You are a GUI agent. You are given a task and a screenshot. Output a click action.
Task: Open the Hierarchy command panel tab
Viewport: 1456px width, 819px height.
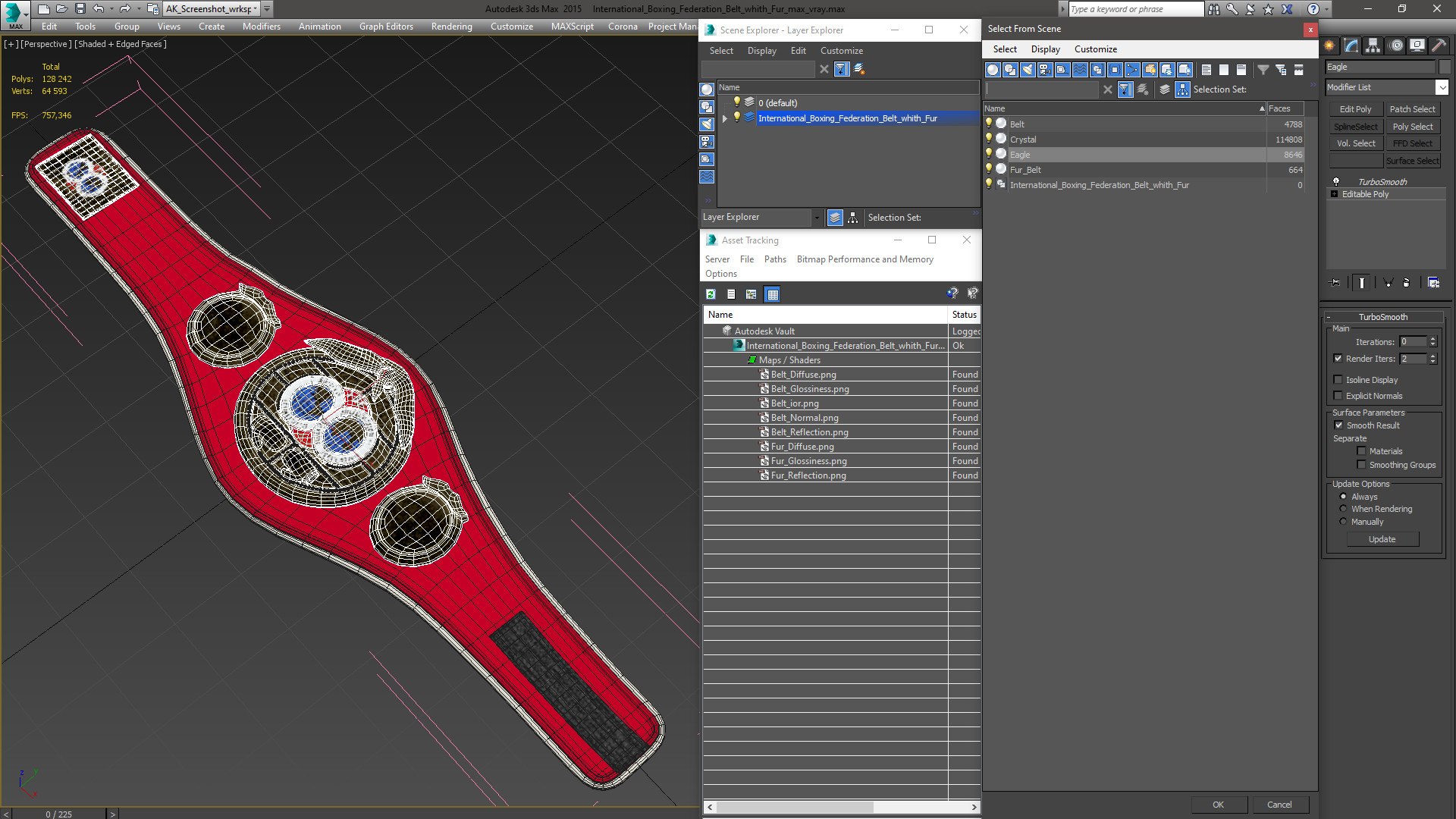pyautogui.click(x=1373, y=45)
